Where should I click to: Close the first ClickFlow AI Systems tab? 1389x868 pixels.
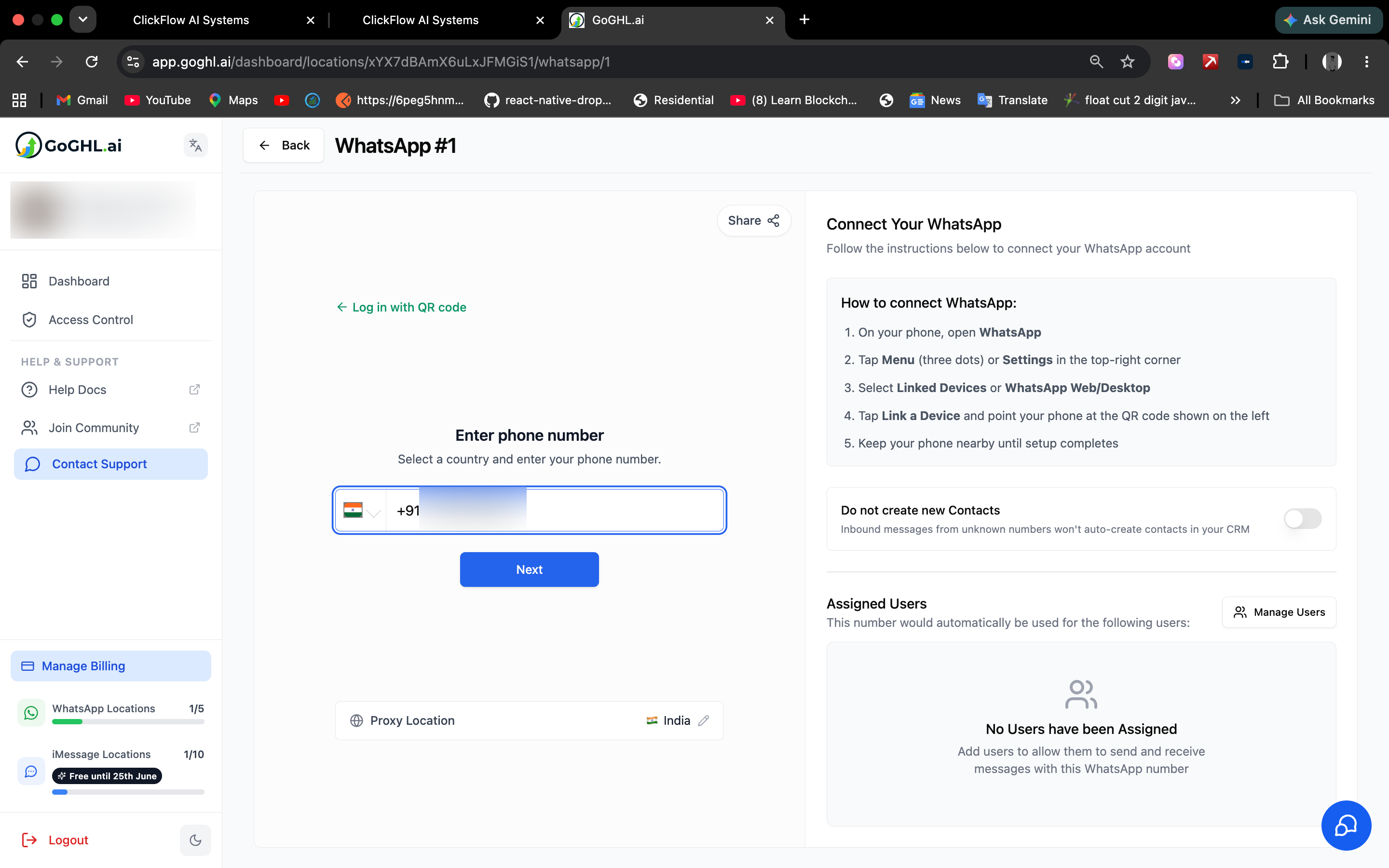click(x=311, y=20)
